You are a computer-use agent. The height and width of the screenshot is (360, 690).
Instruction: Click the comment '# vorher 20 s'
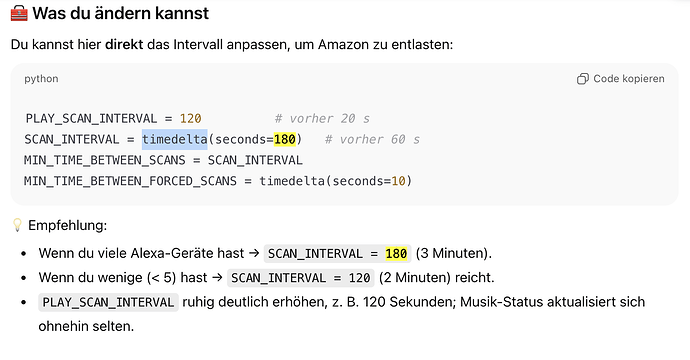coord(322,118)
